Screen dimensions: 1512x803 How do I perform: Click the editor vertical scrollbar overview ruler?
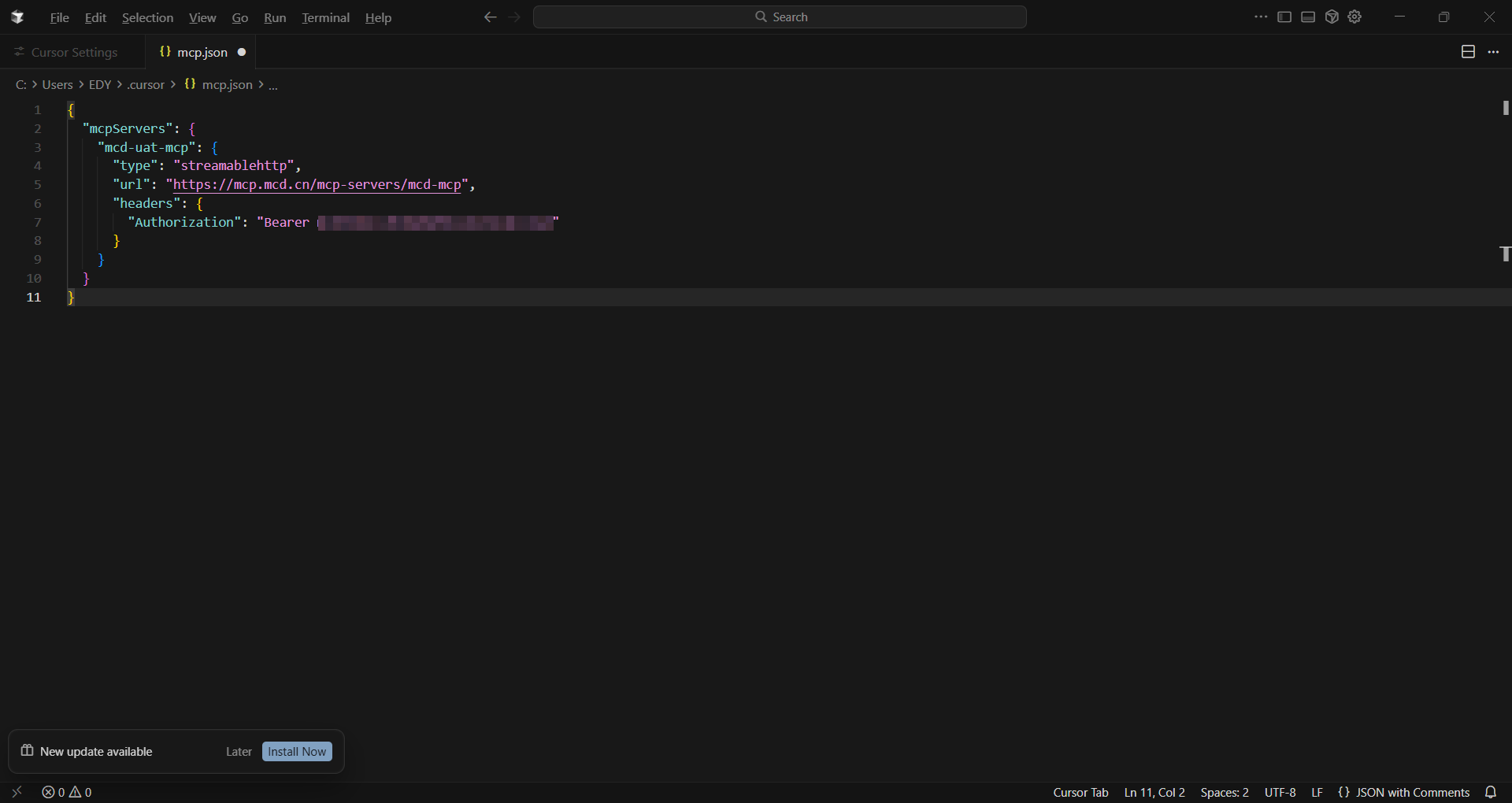click(1505, 394)
